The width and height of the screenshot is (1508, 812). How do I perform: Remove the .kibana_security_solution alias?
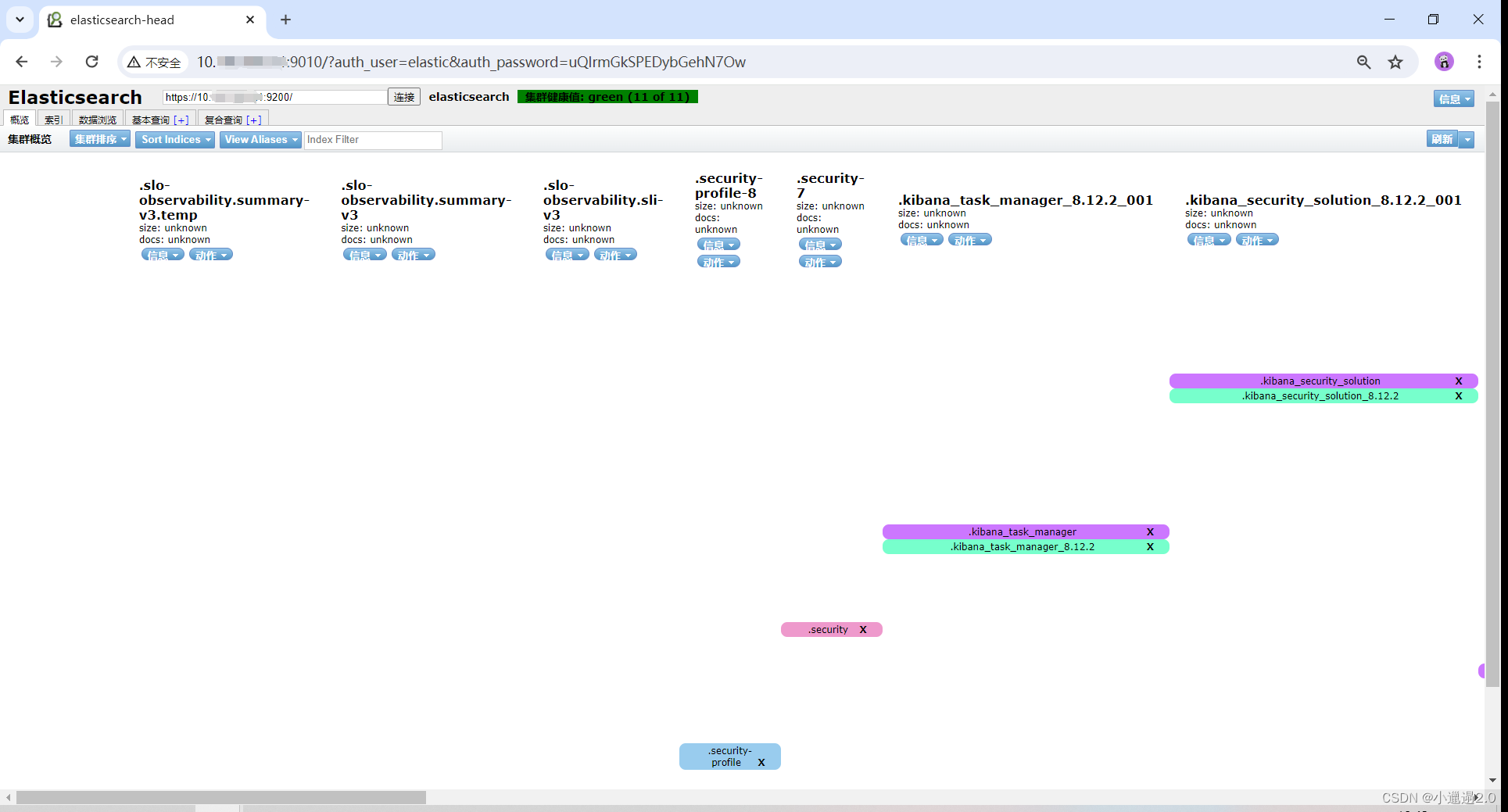pos(1459,381)
